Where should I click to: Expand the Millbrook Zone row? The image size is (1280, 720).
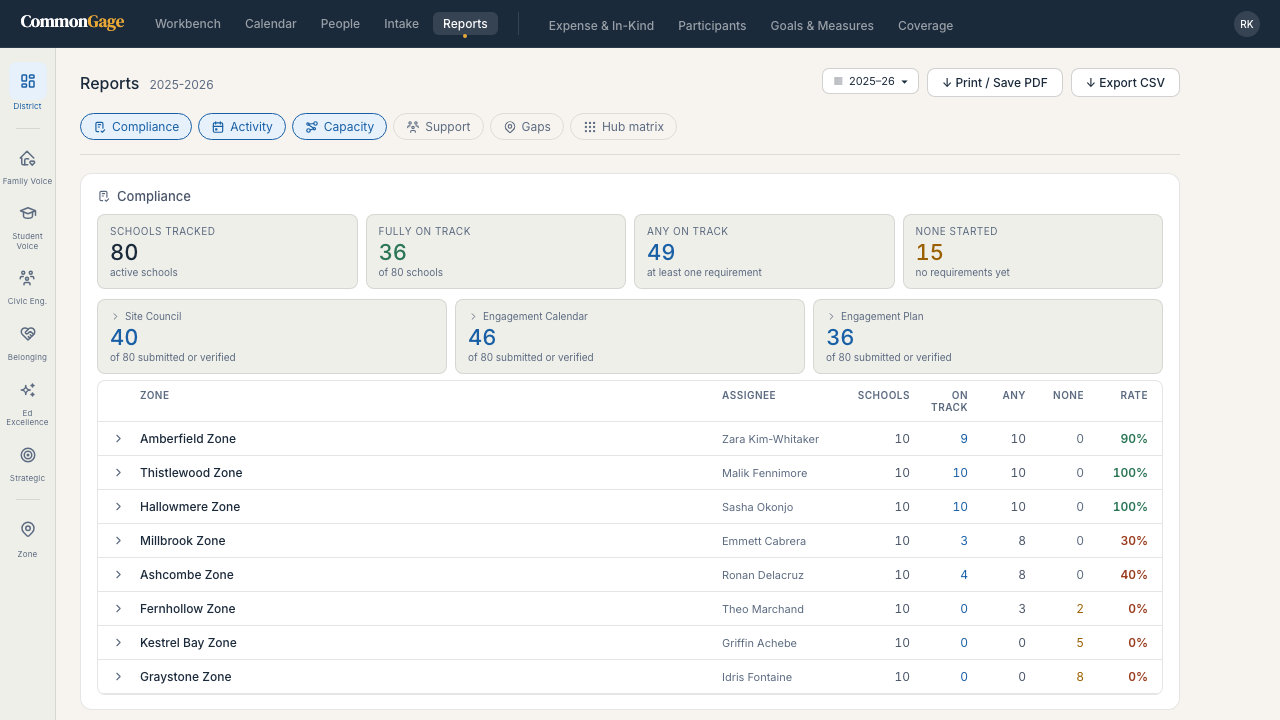118,541
